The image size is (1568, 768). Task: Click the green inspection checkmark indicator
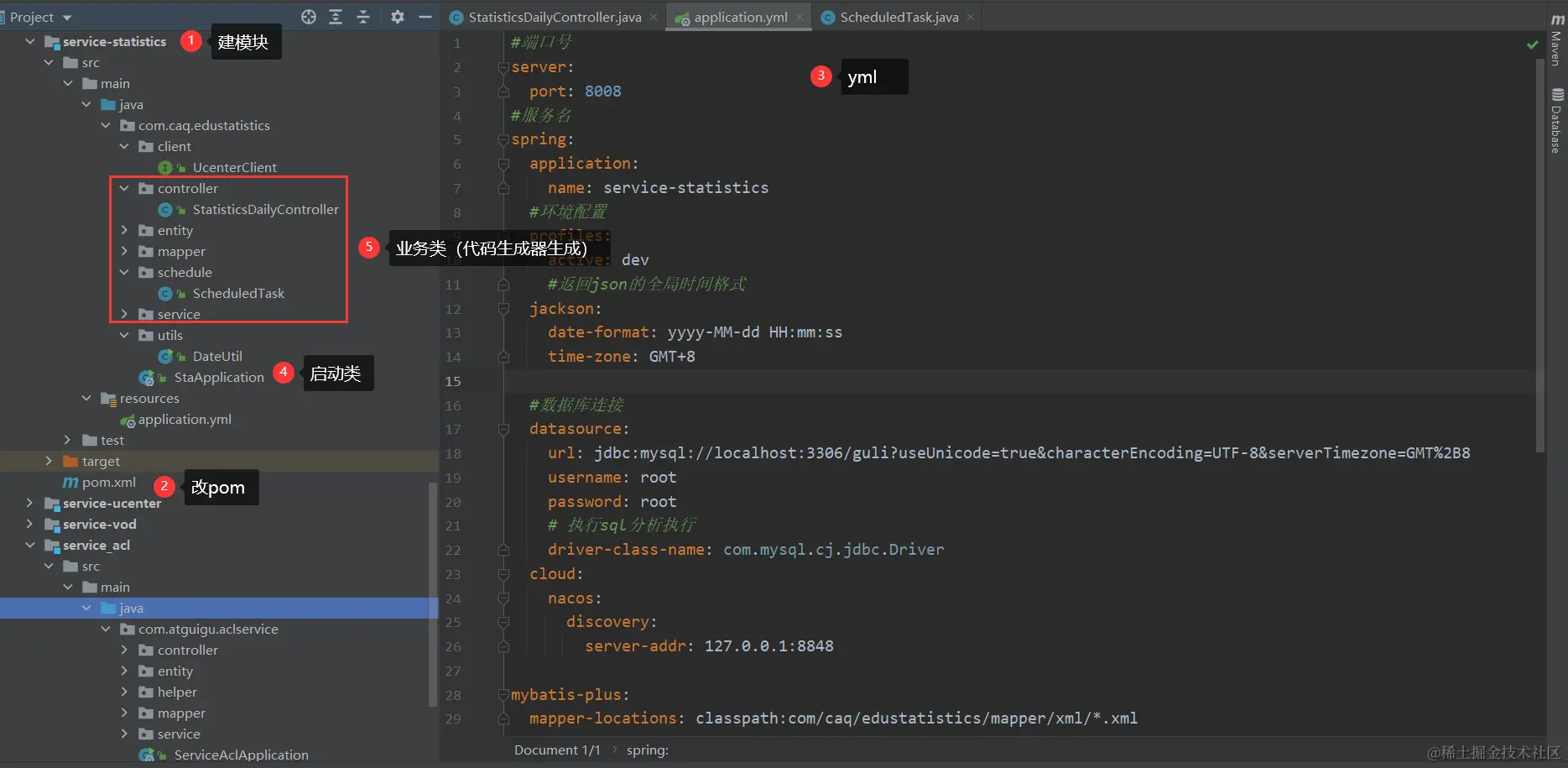pyautogui.click(x=1533, y=44)
